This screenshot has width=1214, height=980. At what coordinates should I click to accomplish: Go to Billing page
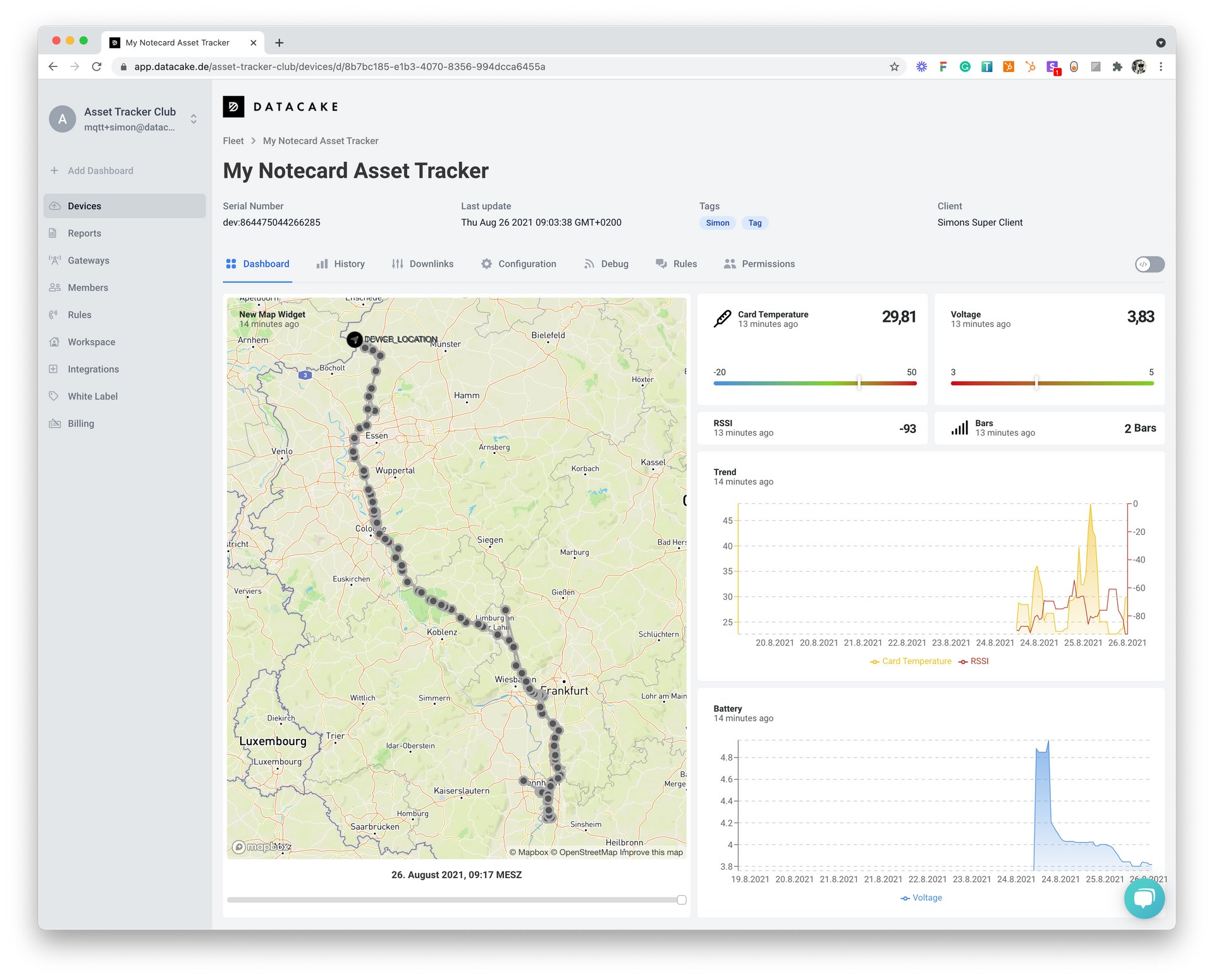[125, 424]
